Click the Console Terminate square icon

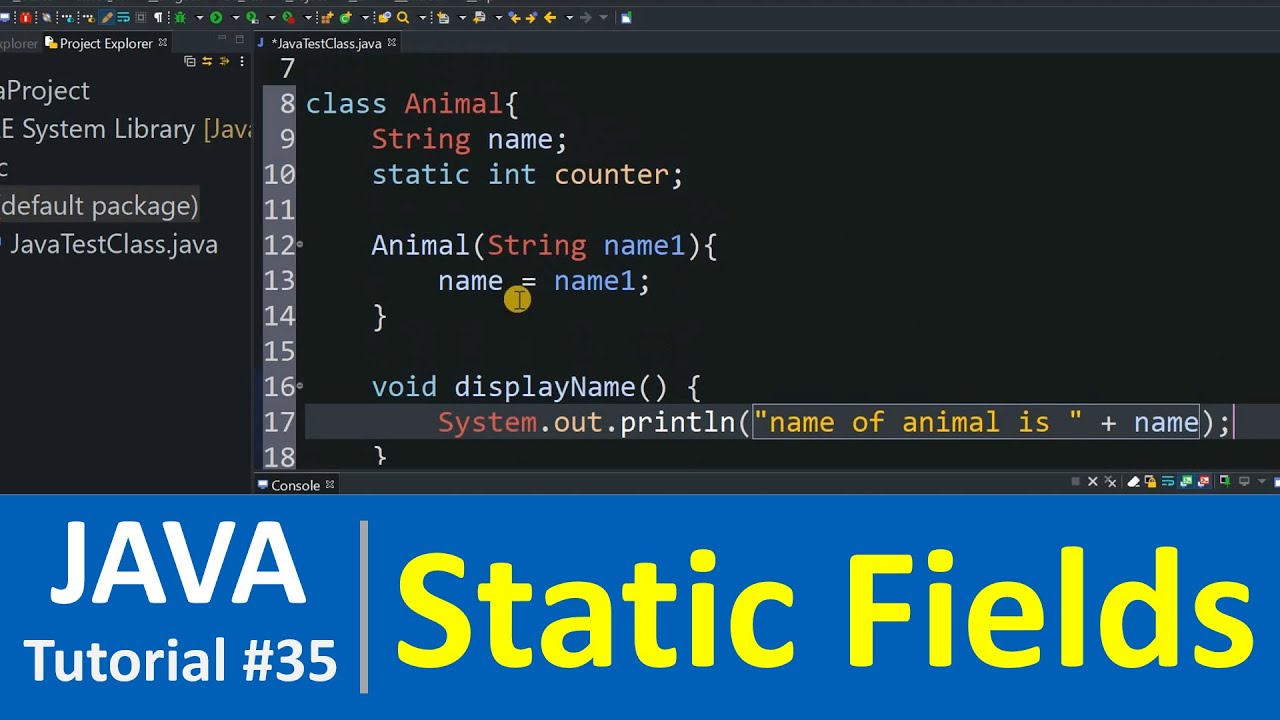pyautogui.click(x=1075, y=482)
